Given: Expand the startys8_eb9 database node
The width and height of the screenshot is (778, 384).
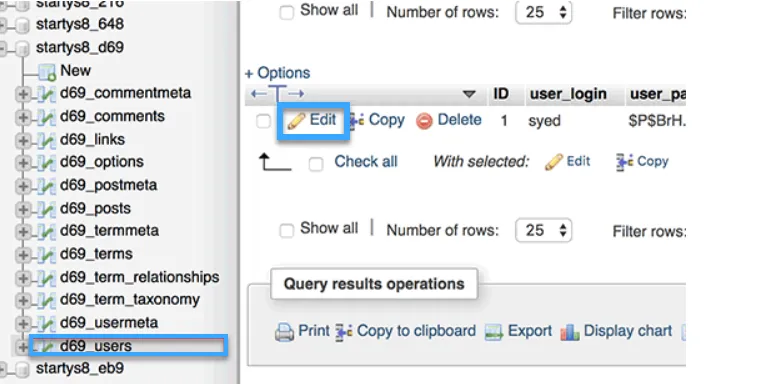Looking at the screenshot, I should click(x=3, y=369).
